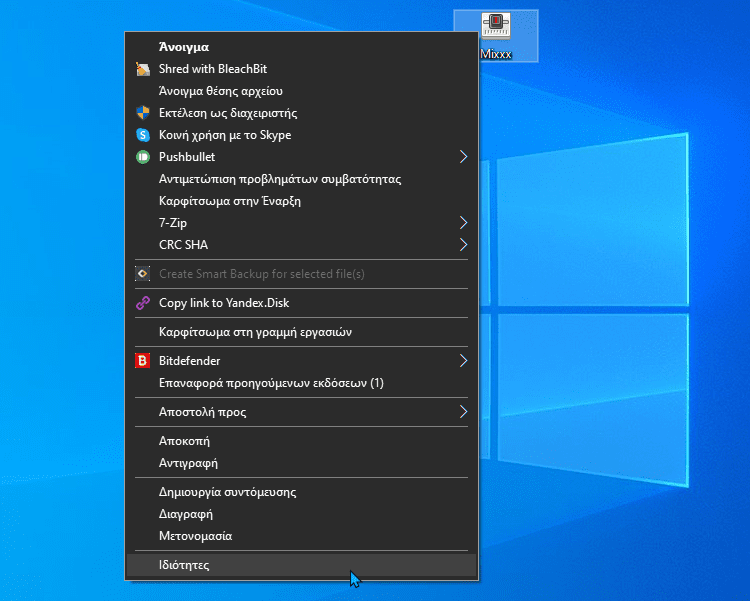Click the BleachBit shred icon
The width and height of the screenshot is (750, 601).
143,69
